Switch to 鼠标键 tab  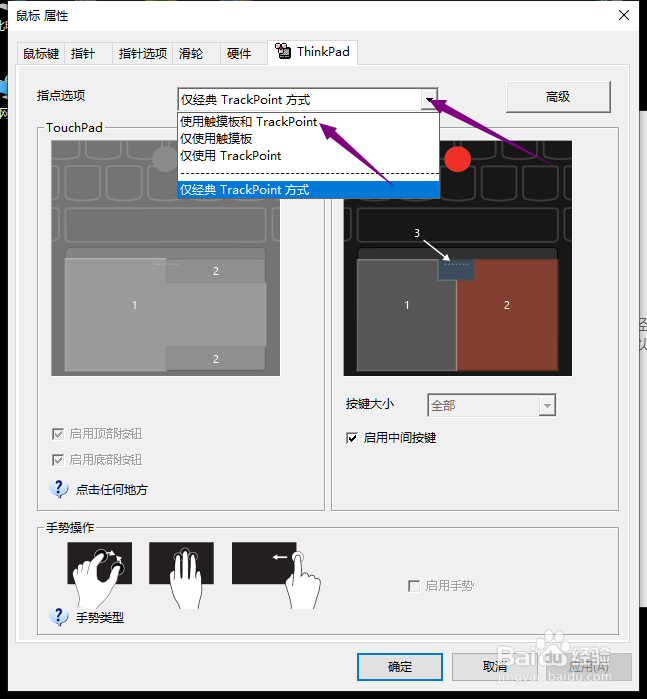coord(41,53)
